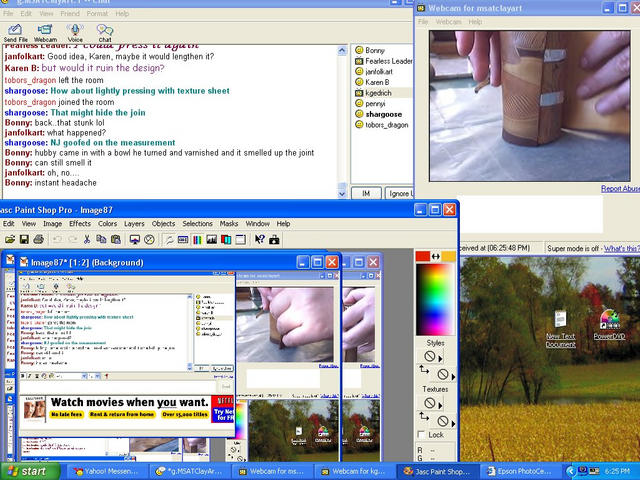
Task: Copy with the Paint Shop Pro copy icon
Action: pos(101,240)
